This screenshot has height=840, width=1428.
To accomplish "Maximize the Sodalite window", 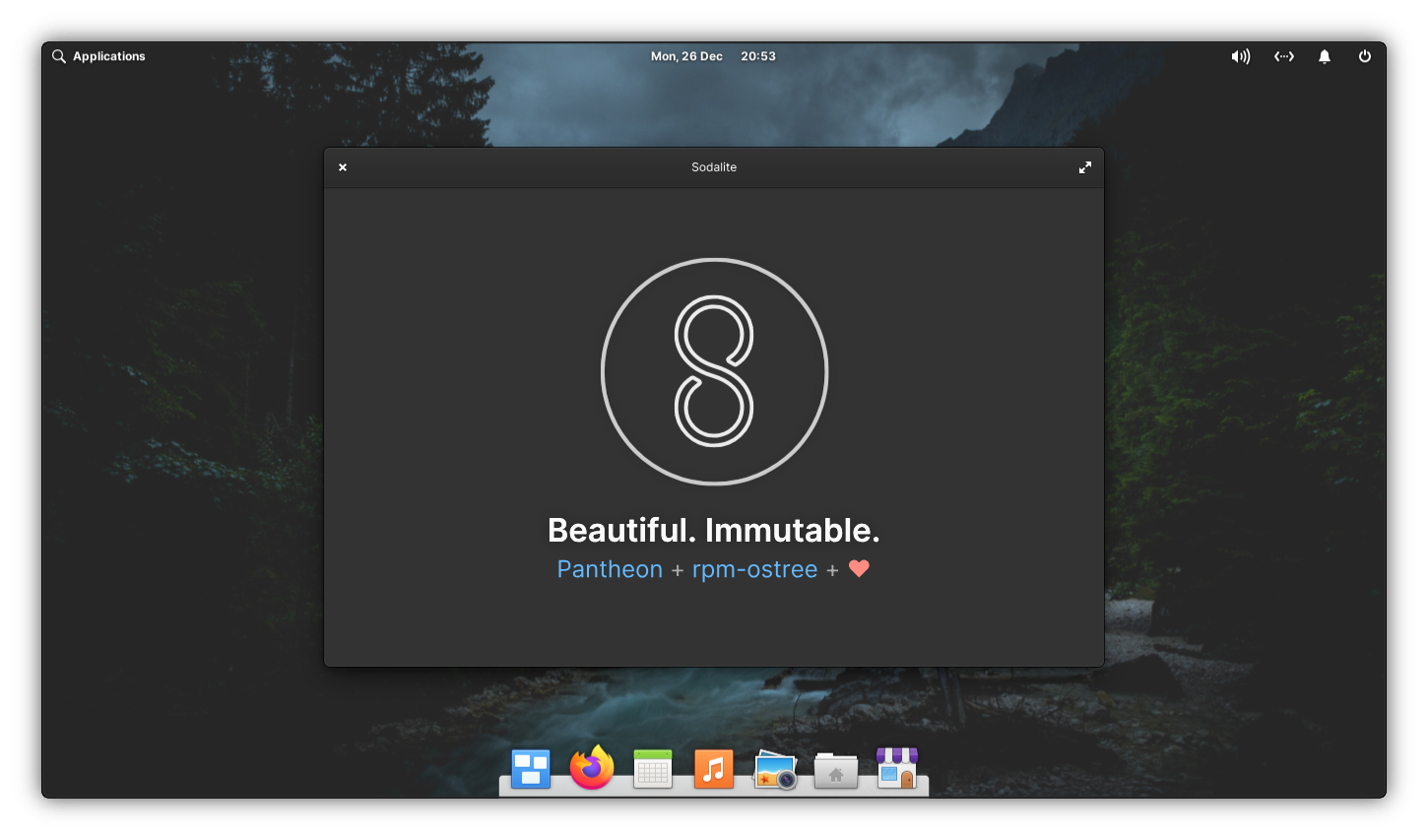I will [1085, 167].
